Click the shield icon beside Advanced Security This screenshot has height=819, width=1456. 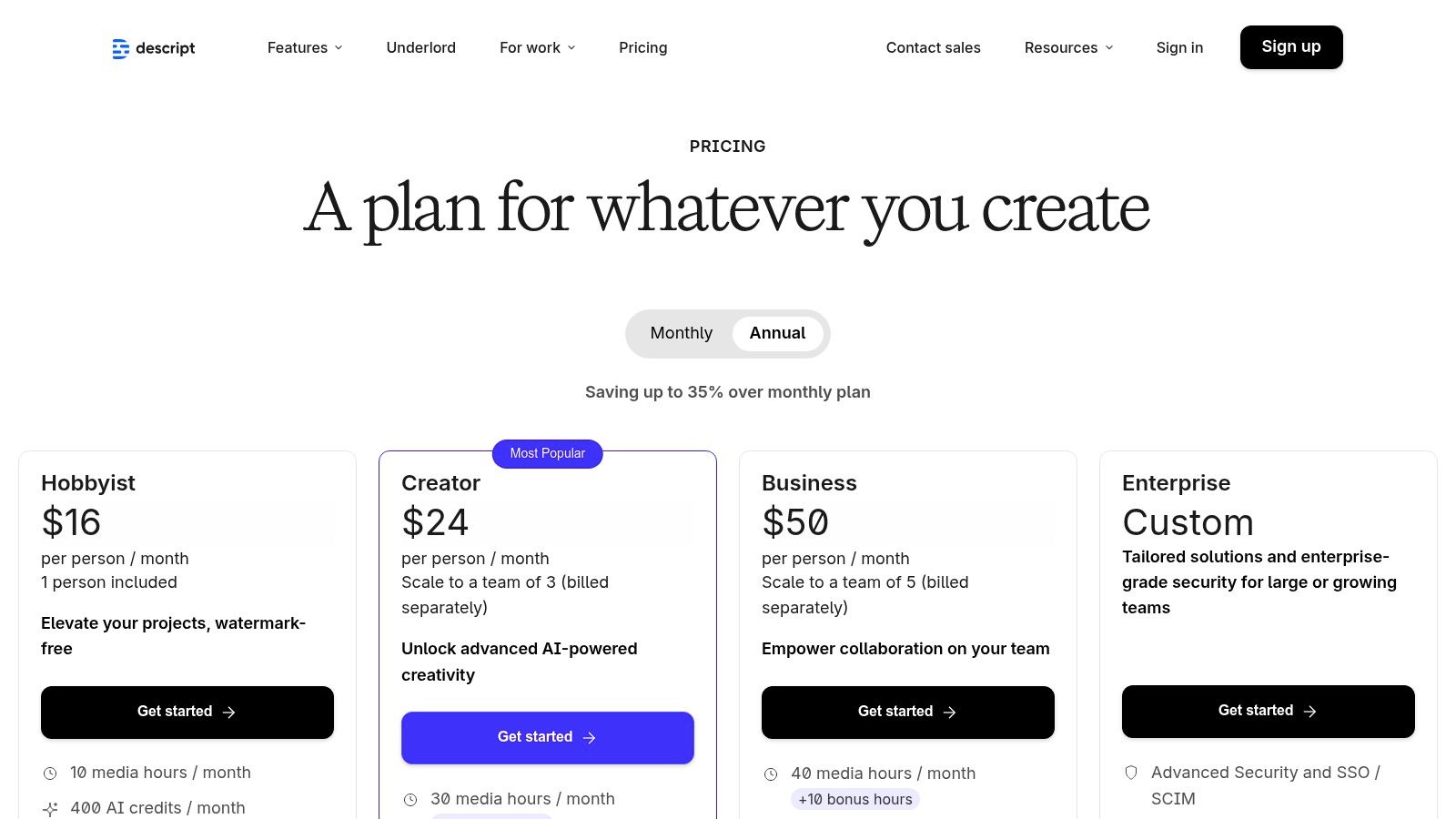[1131, 773]
